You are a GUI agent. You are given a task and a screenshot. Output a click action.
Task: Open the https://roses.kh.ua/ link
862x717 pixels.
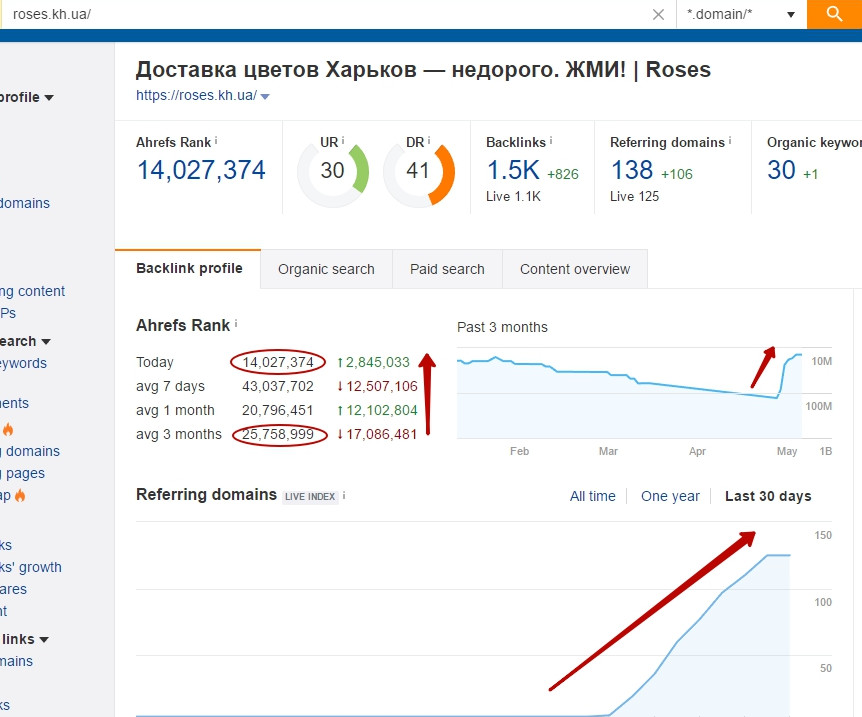(196, 95)
